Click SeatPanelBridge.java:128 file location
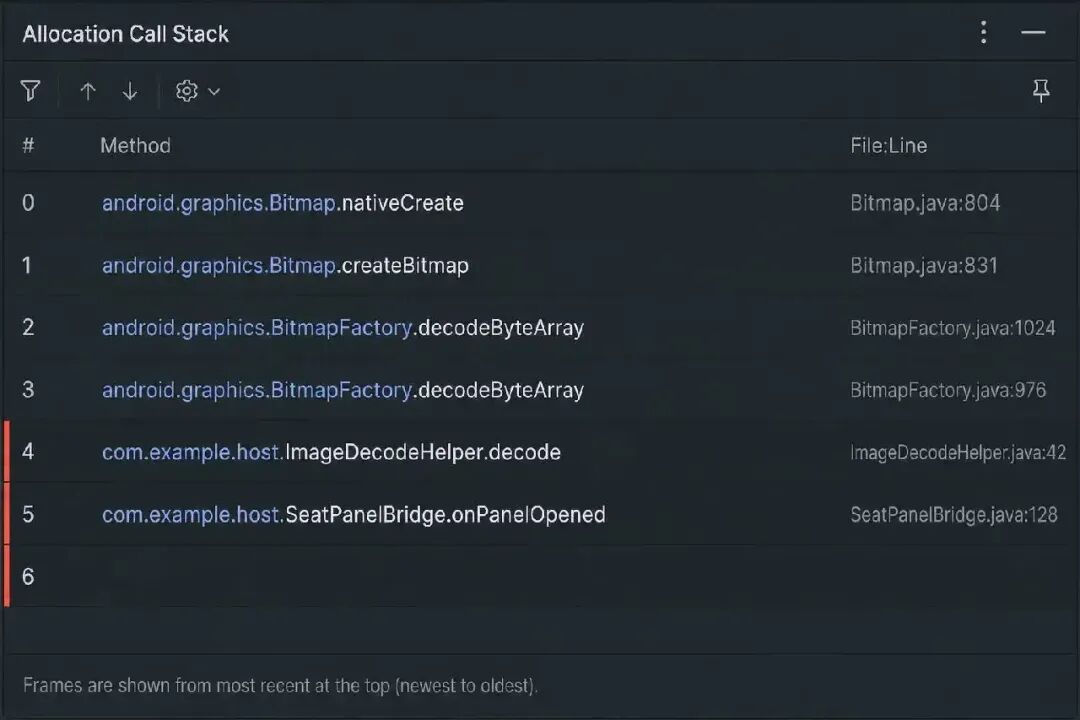The width and height of the screenshot is (1080, 720). click(x=954, y=515)
